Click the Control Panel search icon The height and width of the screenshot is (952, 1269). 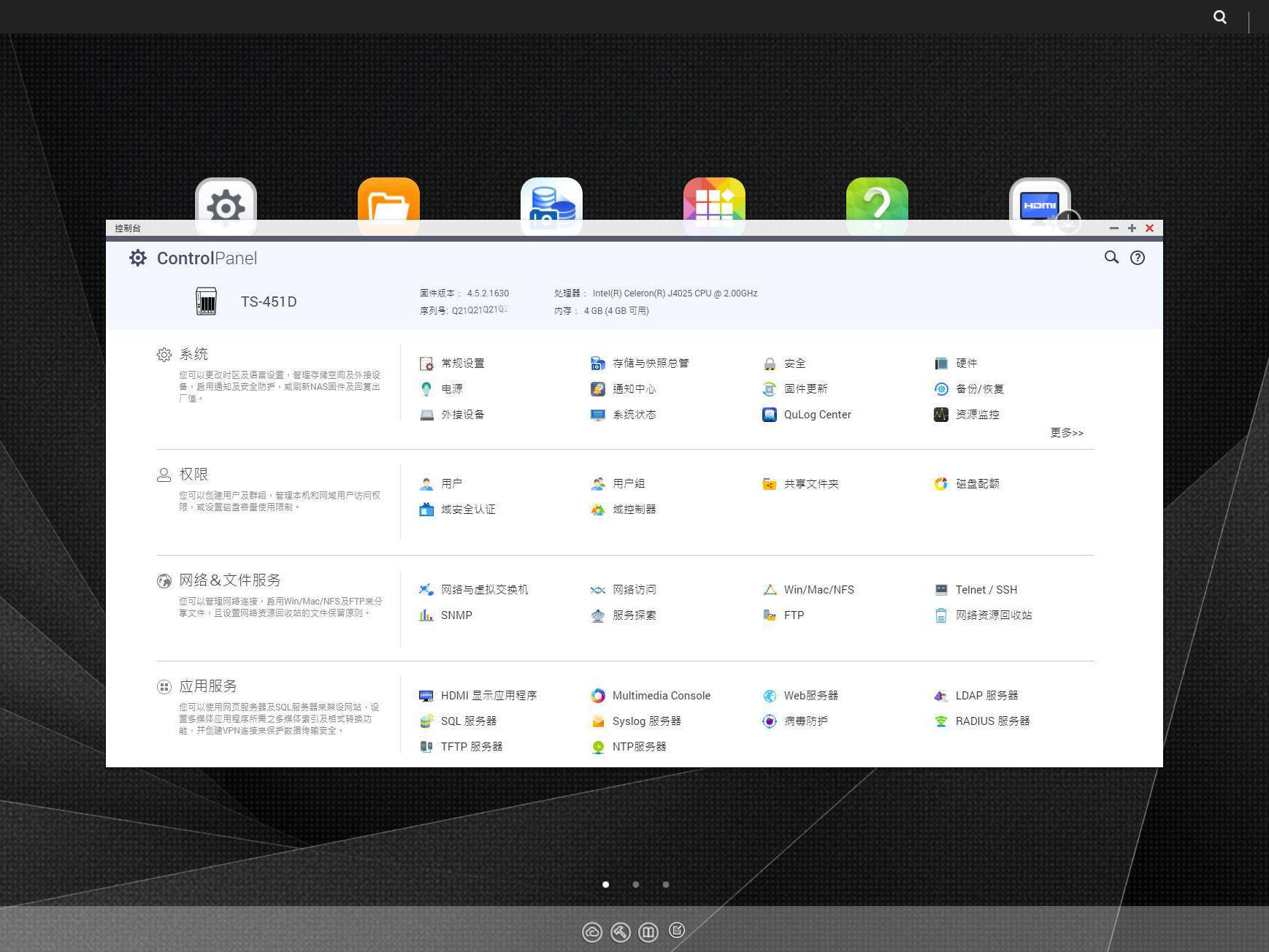[x=1111, y=257]
